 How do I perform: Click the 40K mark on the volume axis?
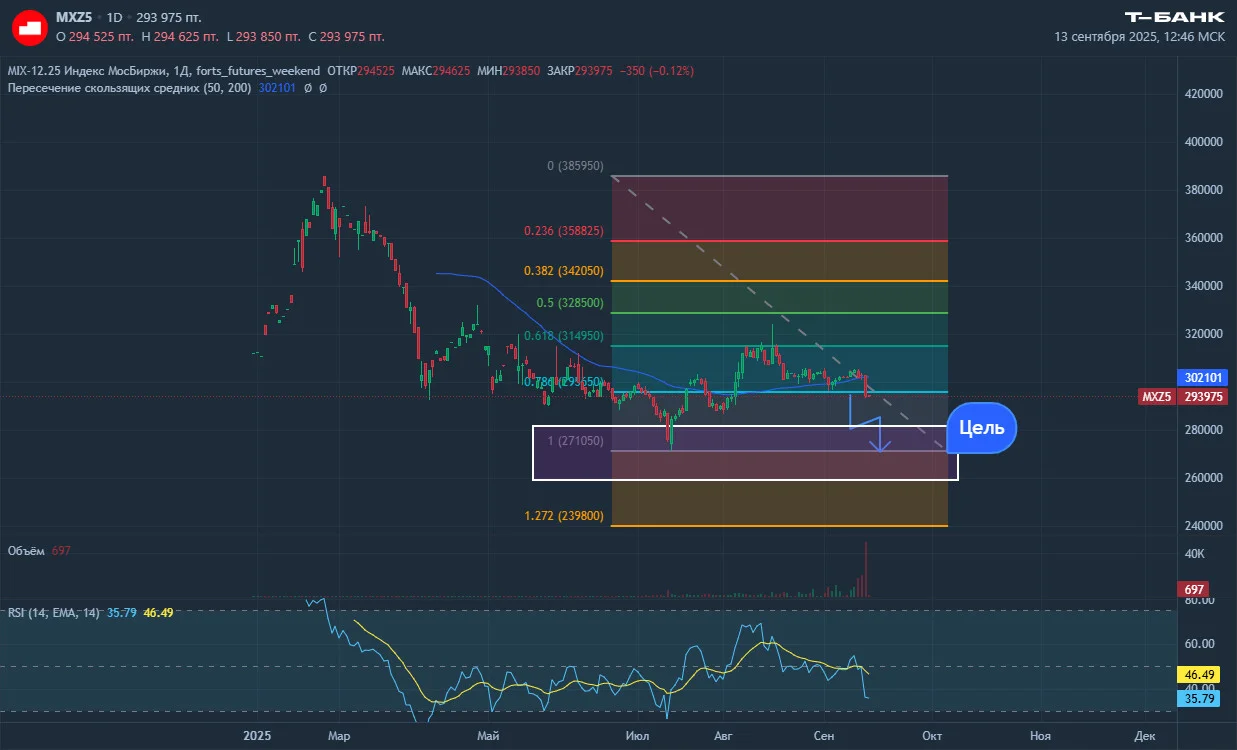pos(1194,554)
